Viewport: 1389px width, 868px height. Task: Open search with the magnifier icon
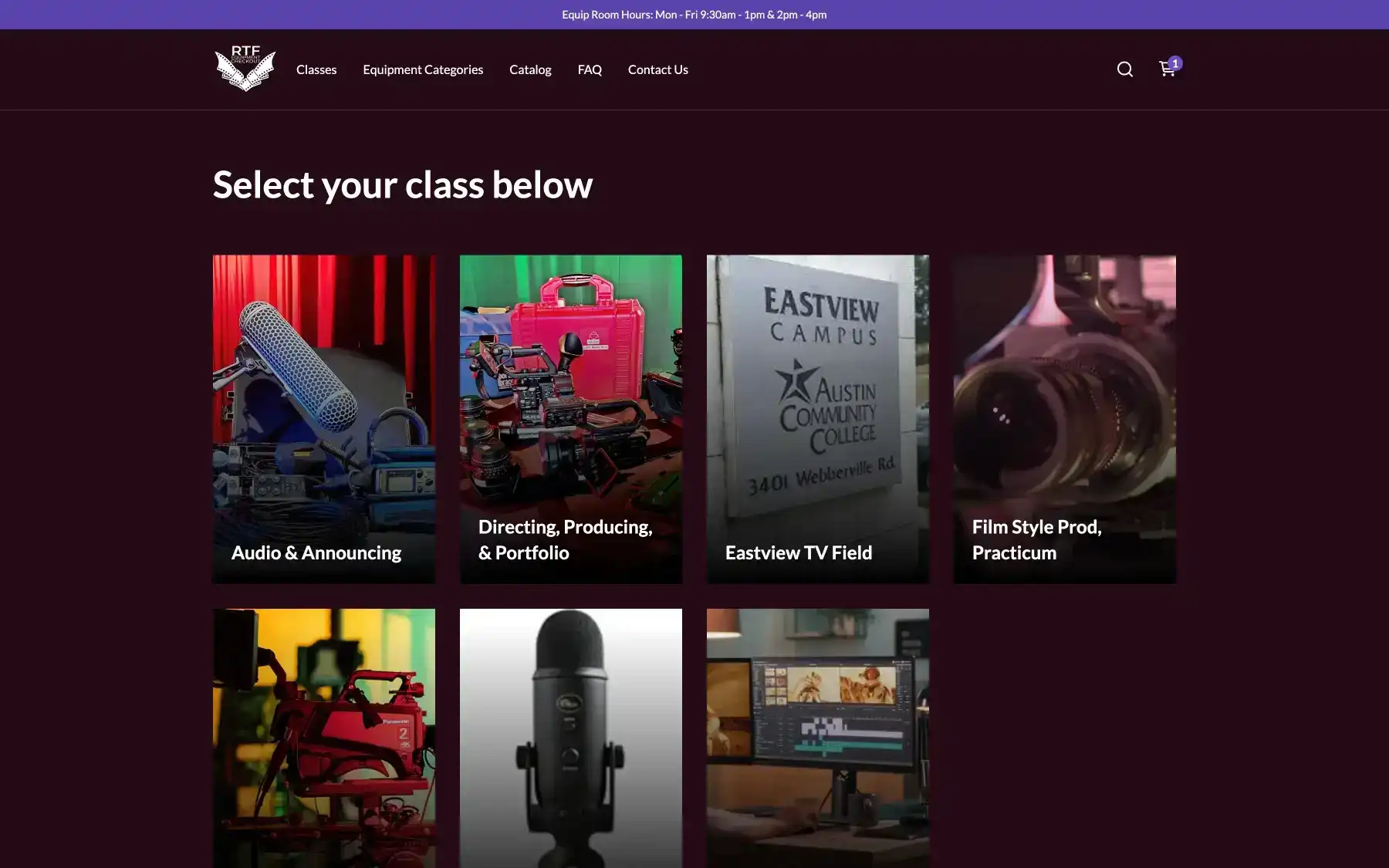point(1124,69)
